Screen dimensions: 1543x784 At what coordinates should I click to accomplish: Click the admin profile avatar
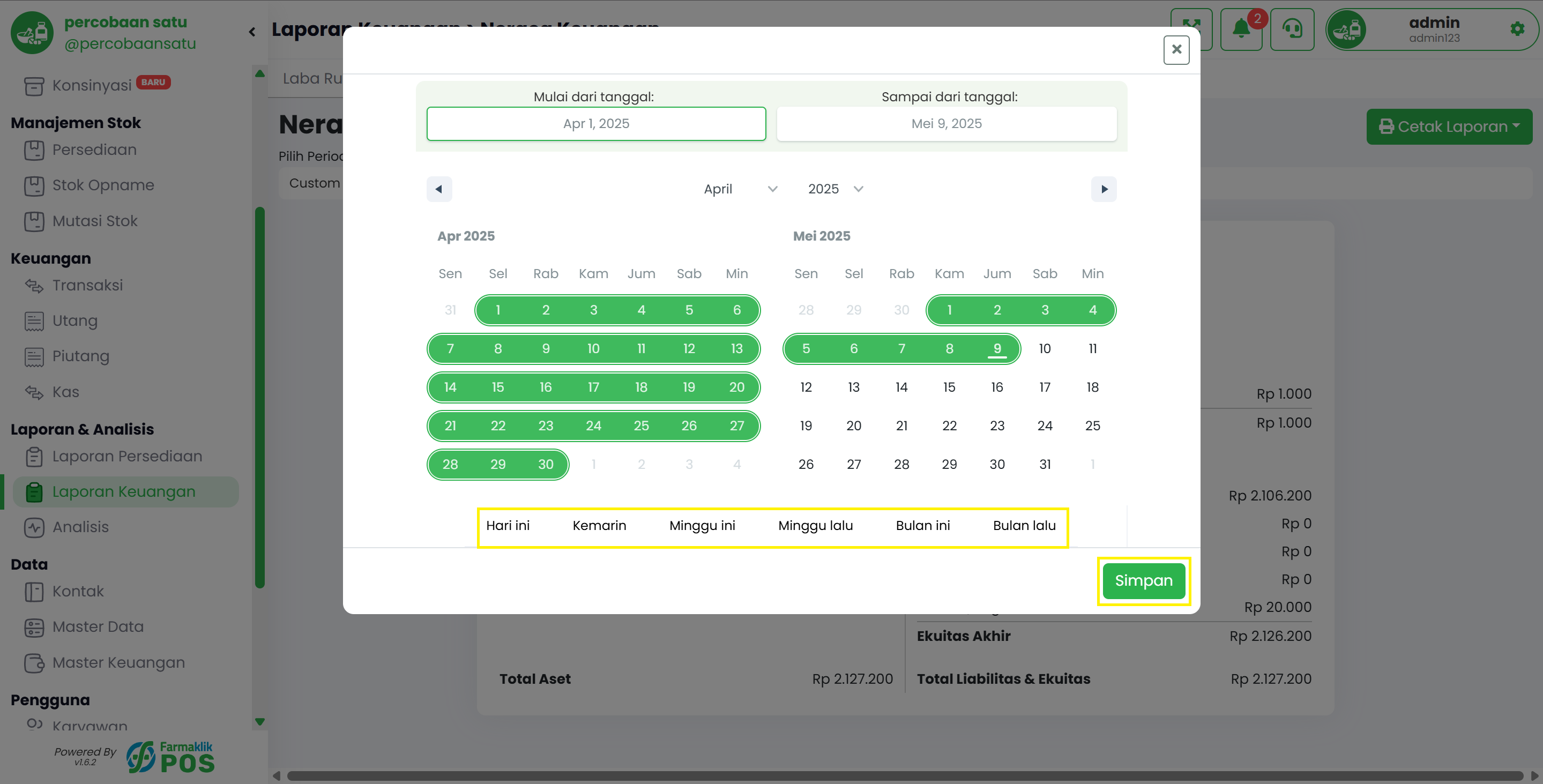click(x=1346, y=29)
